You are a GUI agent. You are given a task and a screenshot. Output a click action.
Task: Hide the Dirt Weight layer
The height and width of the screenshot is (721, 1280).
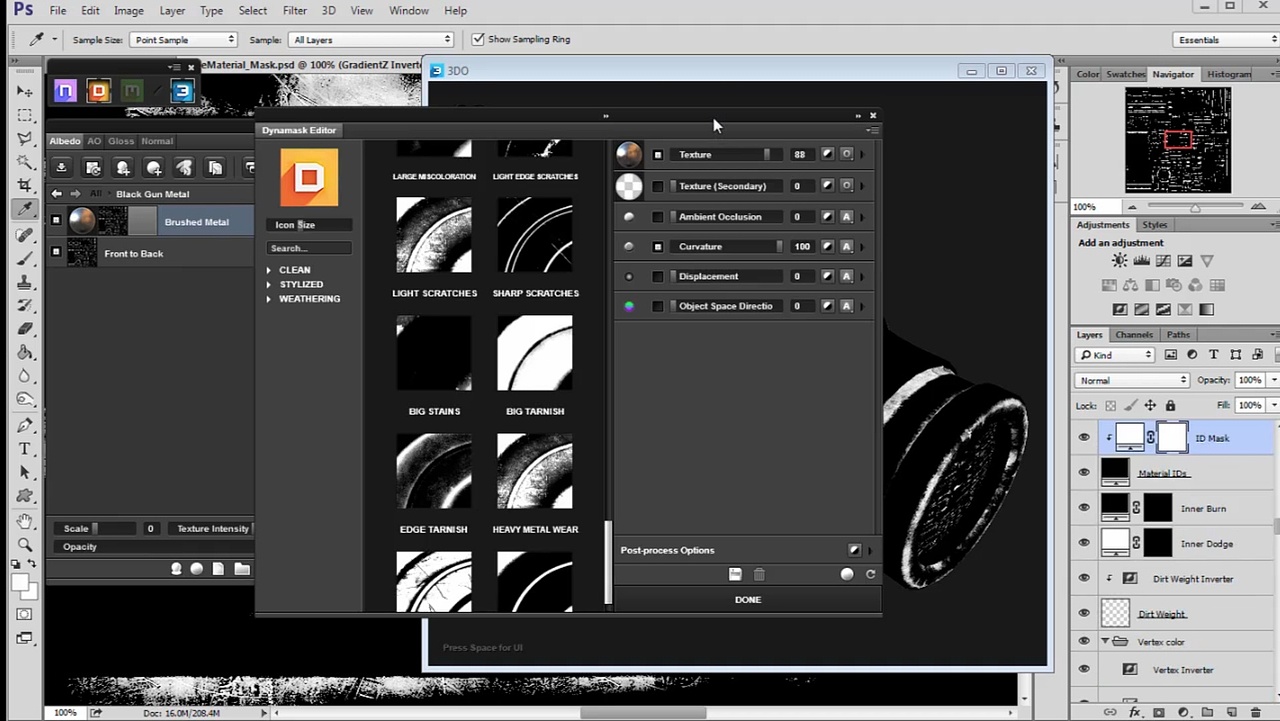click(1084, 613)
